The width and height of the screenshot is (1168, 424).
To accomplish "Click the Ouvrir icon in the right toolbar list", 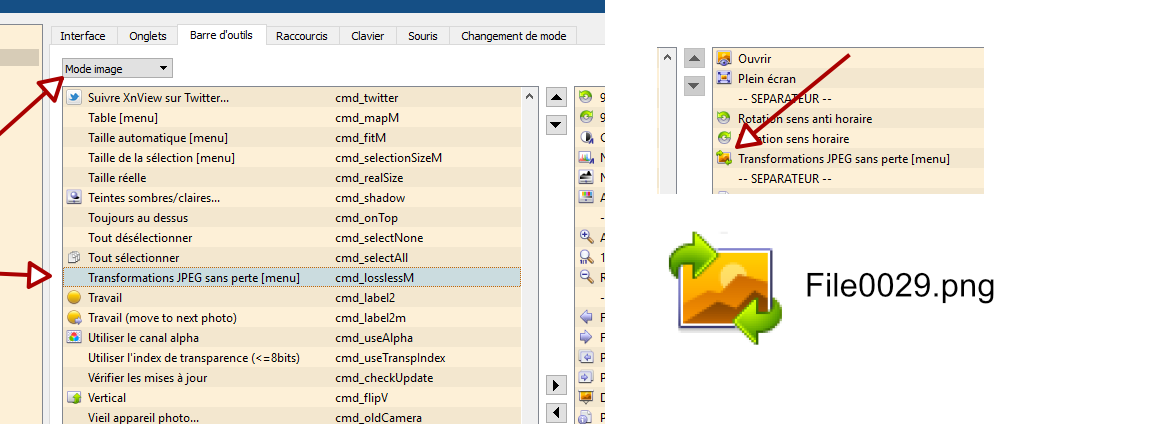I will (x=723, y=58).
